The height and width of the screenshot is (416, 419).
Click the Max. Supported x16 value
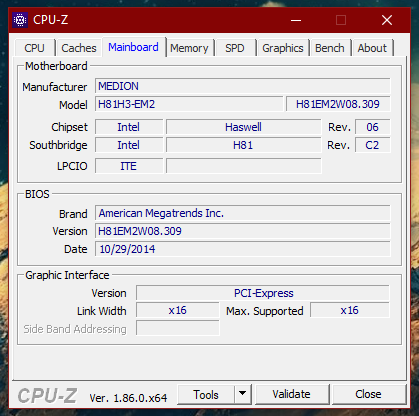(349, 310)
